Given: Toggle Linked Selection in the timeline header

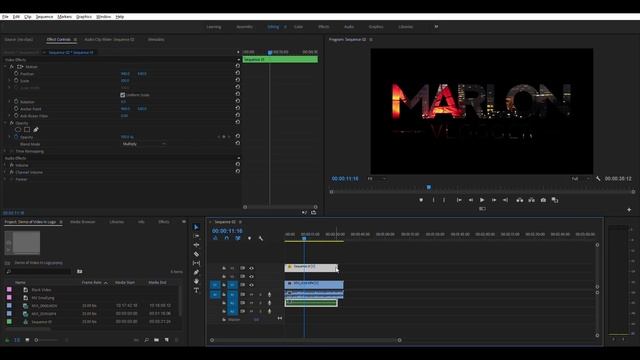Looking at the screenshot, I should [238, 238].
